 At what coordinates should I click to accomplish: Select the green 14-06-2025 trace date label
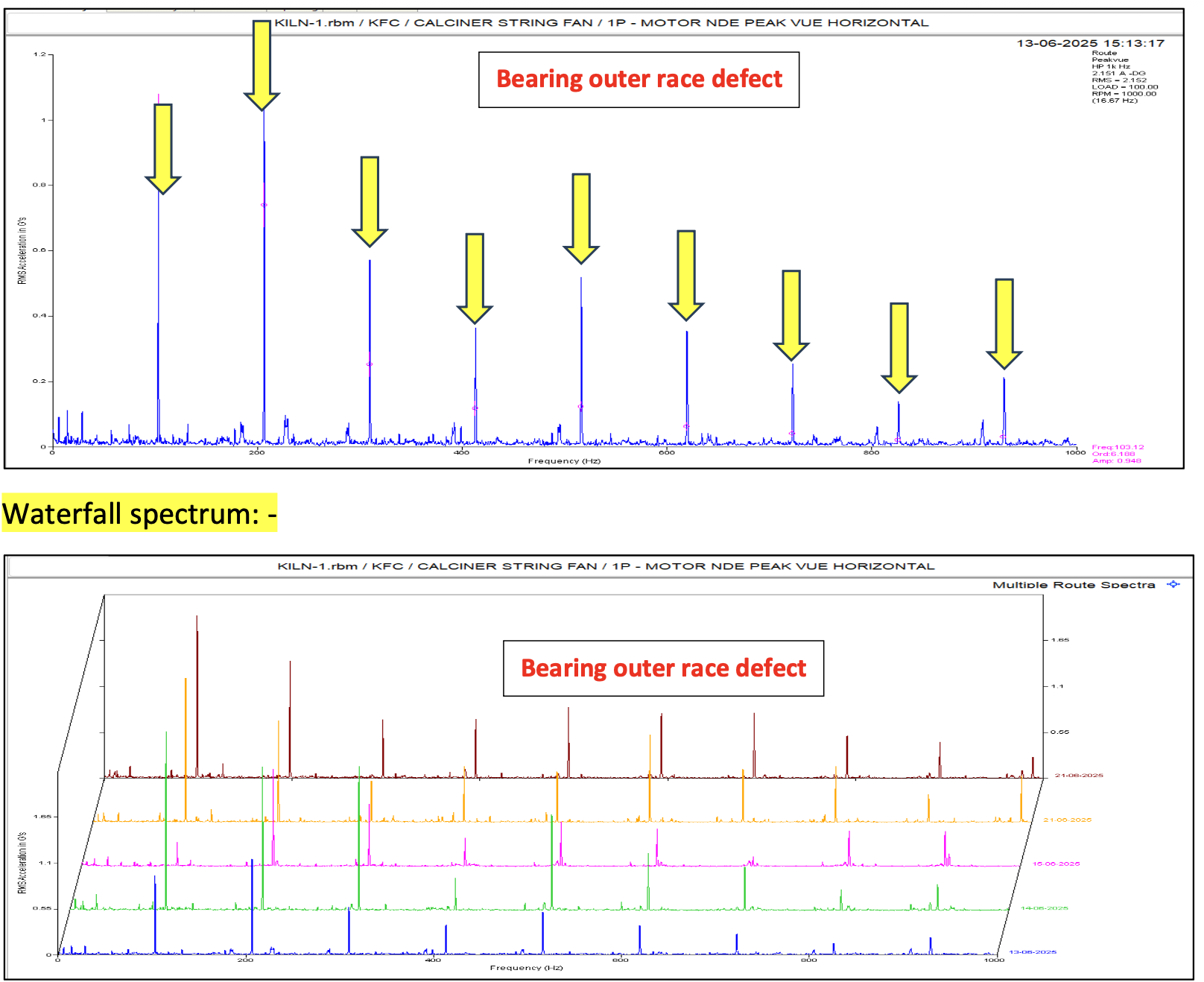(x=1044, y=907)
